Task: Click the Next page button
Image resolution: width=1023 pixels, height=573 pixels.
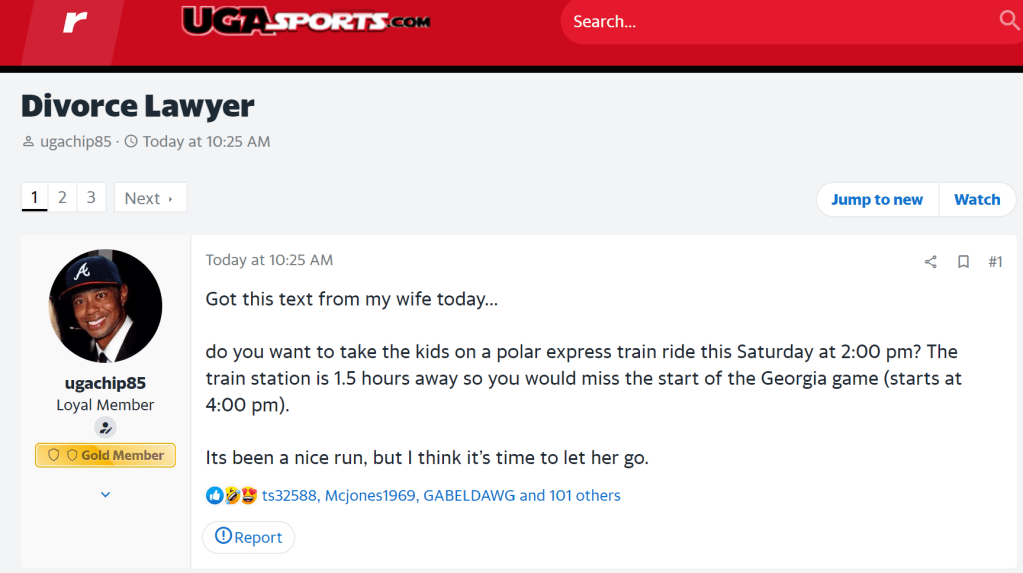Action: coord(149,198)
